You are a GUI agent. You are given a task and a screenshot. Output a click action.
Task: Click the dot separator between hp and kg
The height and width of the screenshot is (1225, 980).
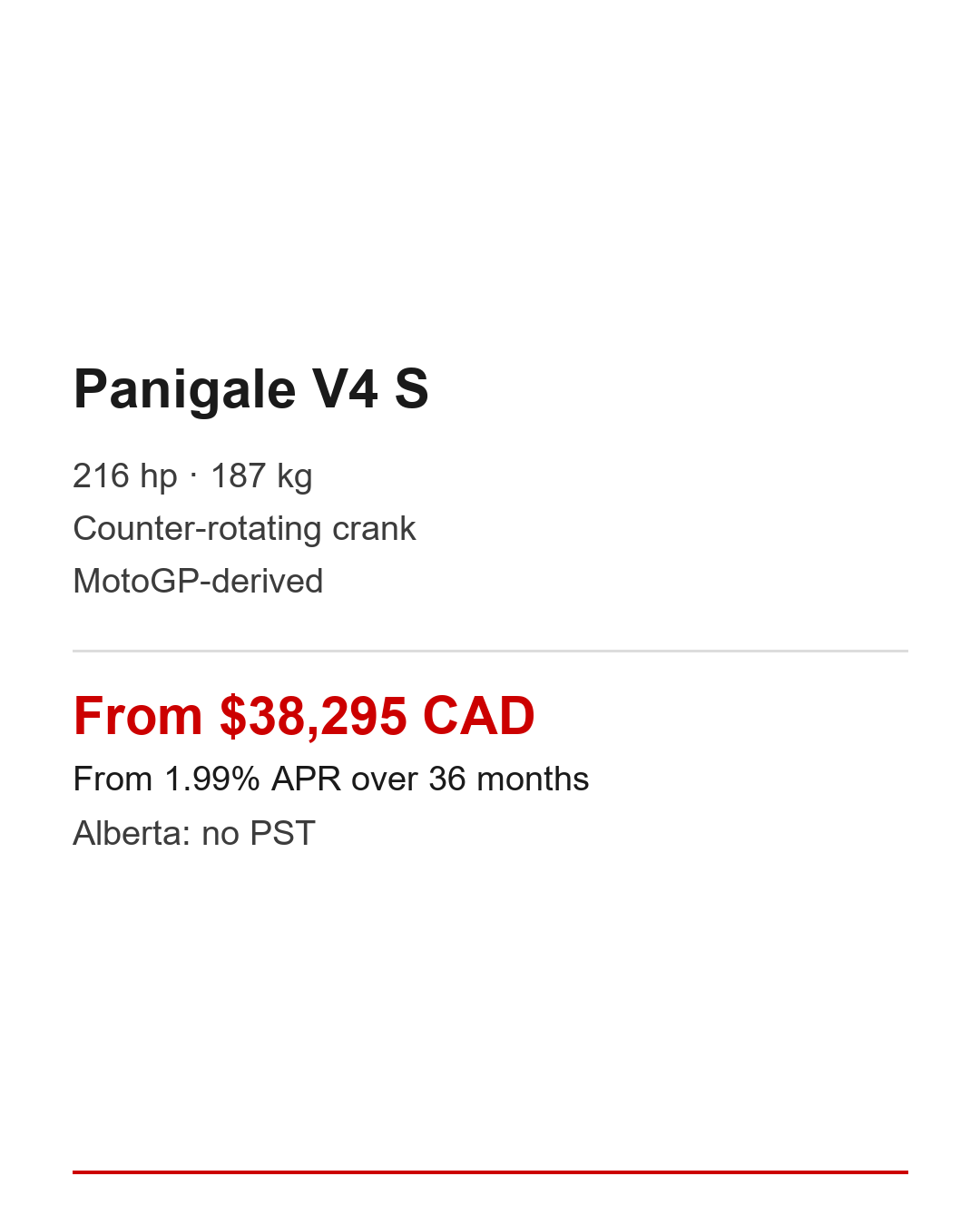click(x=193, y=475)
